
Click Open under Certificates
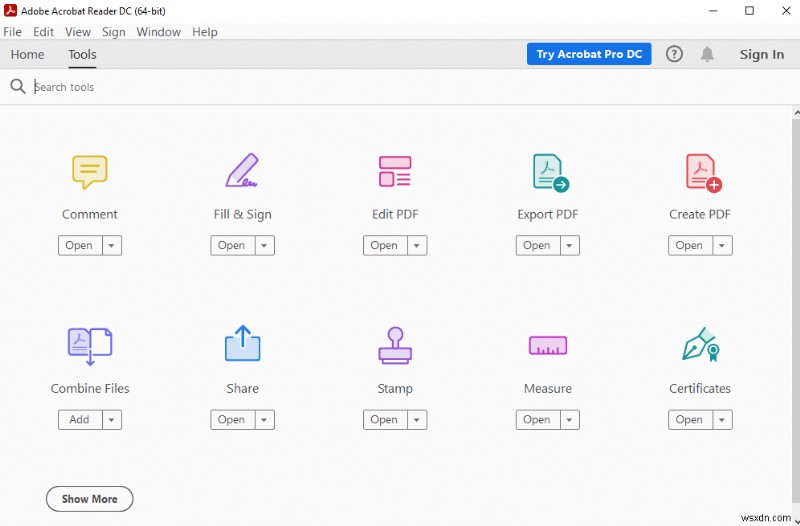point(690,420)
